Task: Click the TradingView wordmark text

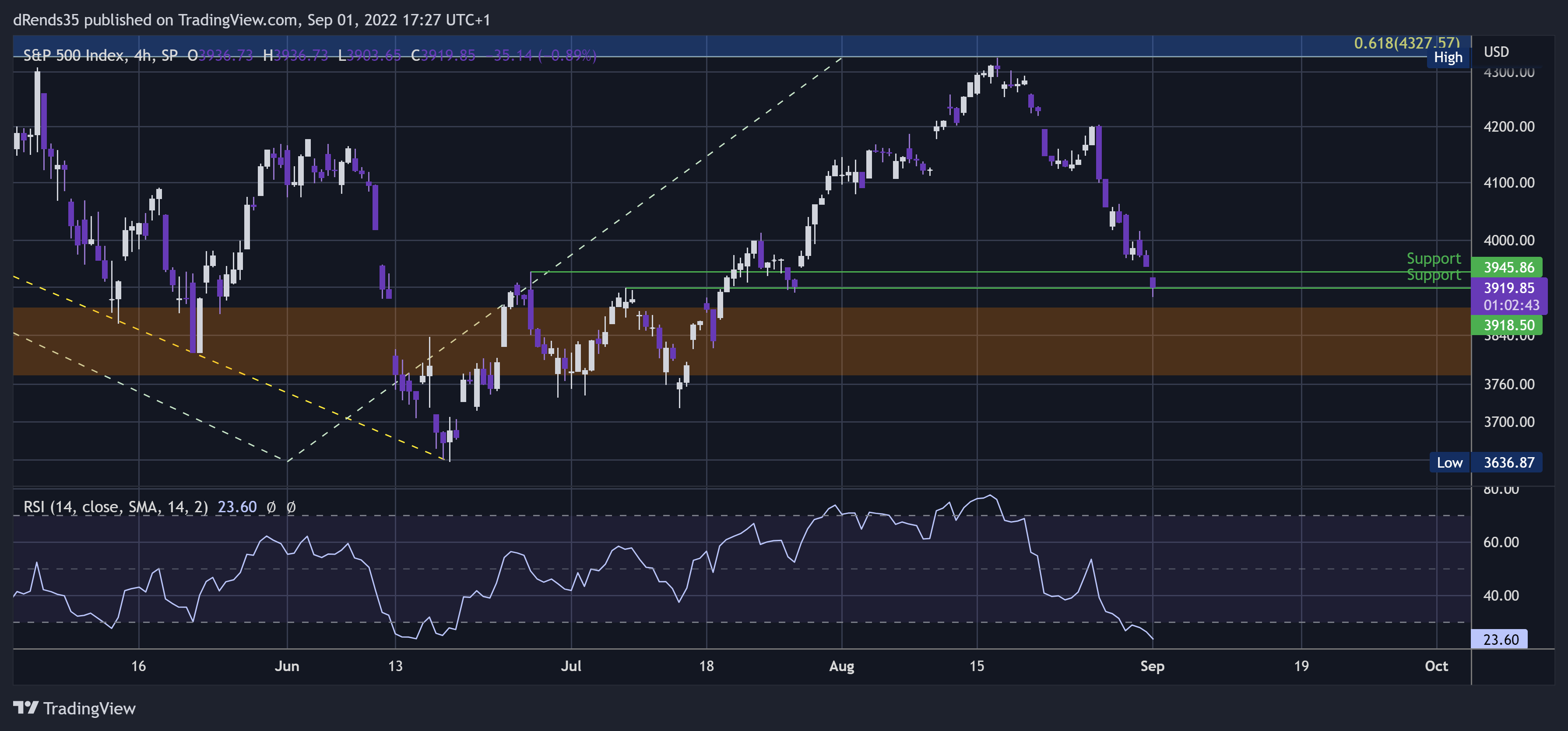Action: coord(89,709)
